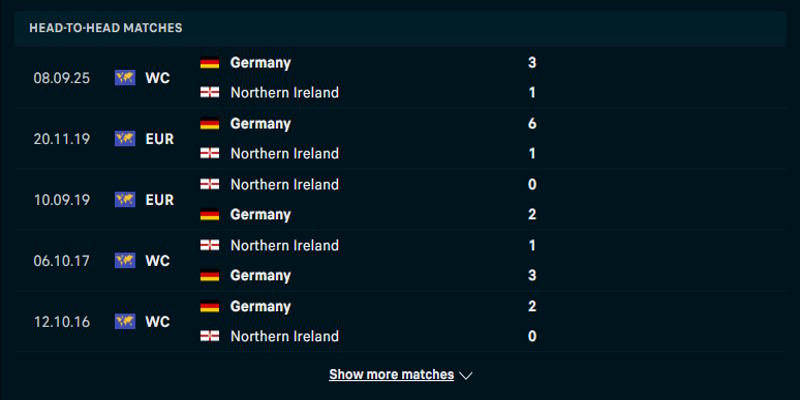This screenshot has height=400, width=800.
Task: Click world map icon for 20.11.19 match
Action: coord(125,138)
